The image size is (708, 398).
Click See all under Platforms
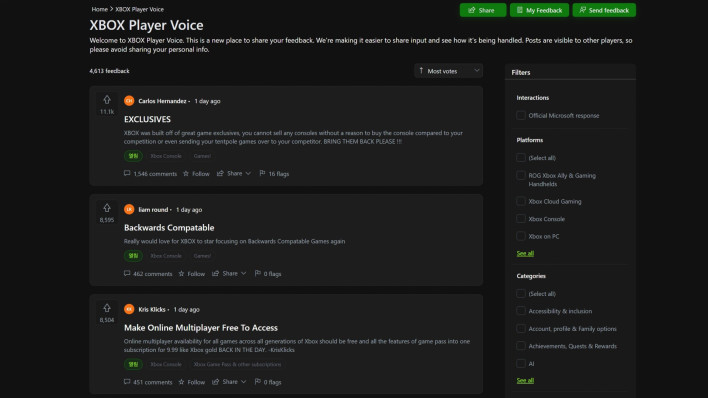click(525, 253)
